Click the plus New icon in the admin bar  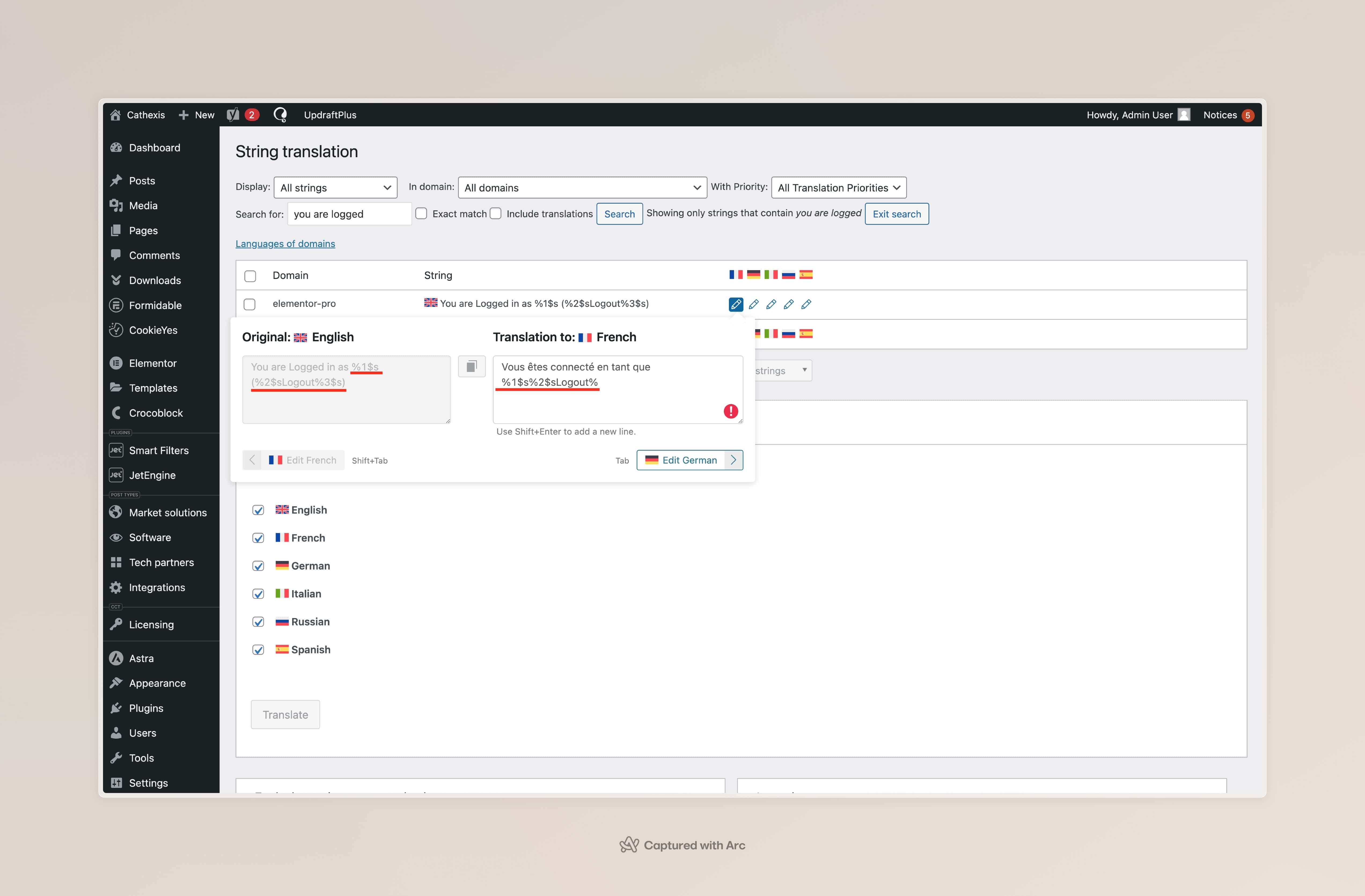[184, 115]
